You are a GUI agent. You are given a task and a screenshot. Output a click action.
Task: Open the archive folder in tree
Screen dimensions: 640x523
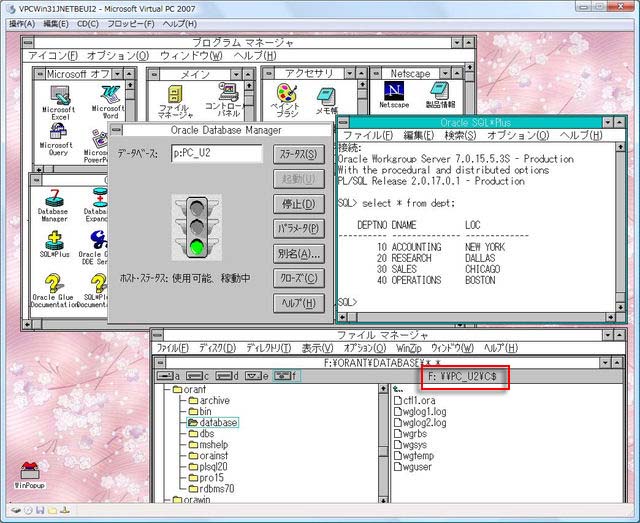click(209, 401)
